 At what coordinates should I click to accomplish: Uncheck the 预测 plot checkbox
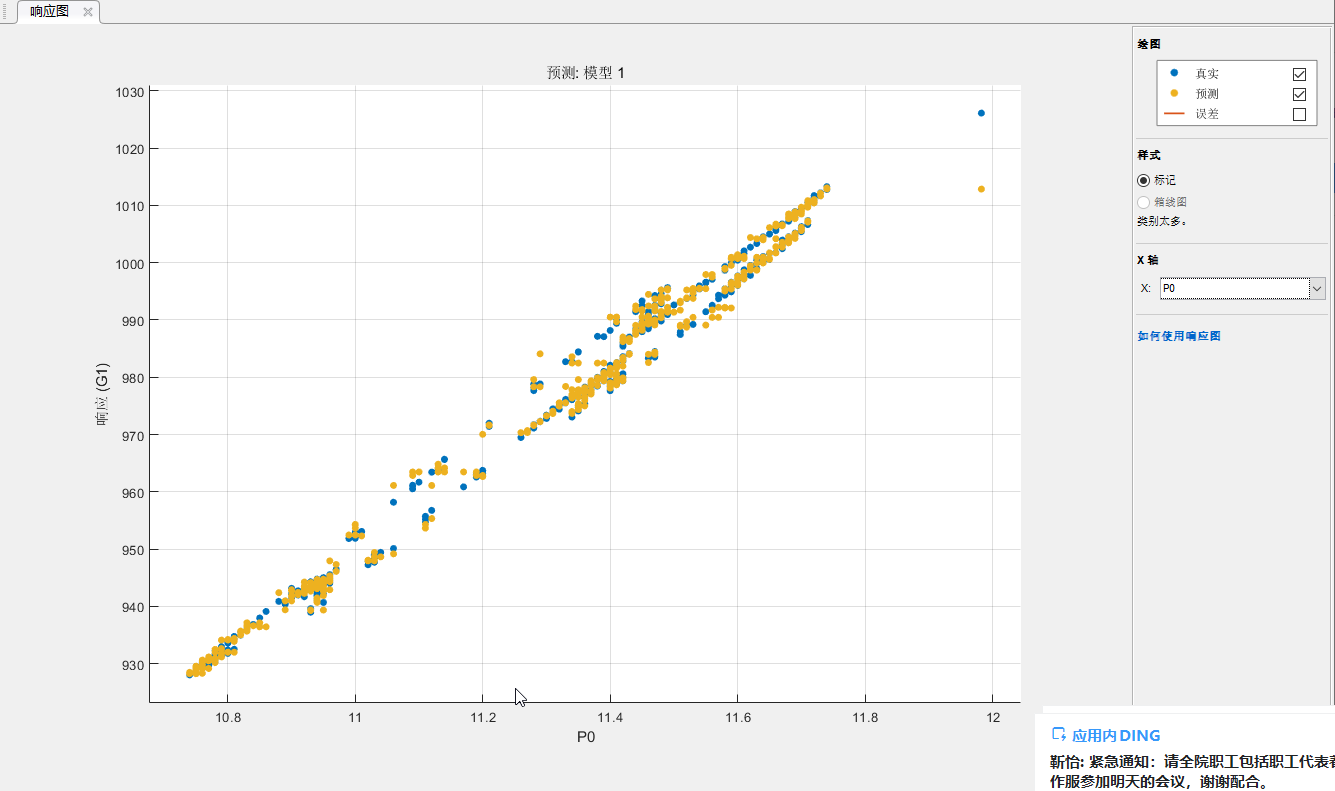(x=1299, y=94)
